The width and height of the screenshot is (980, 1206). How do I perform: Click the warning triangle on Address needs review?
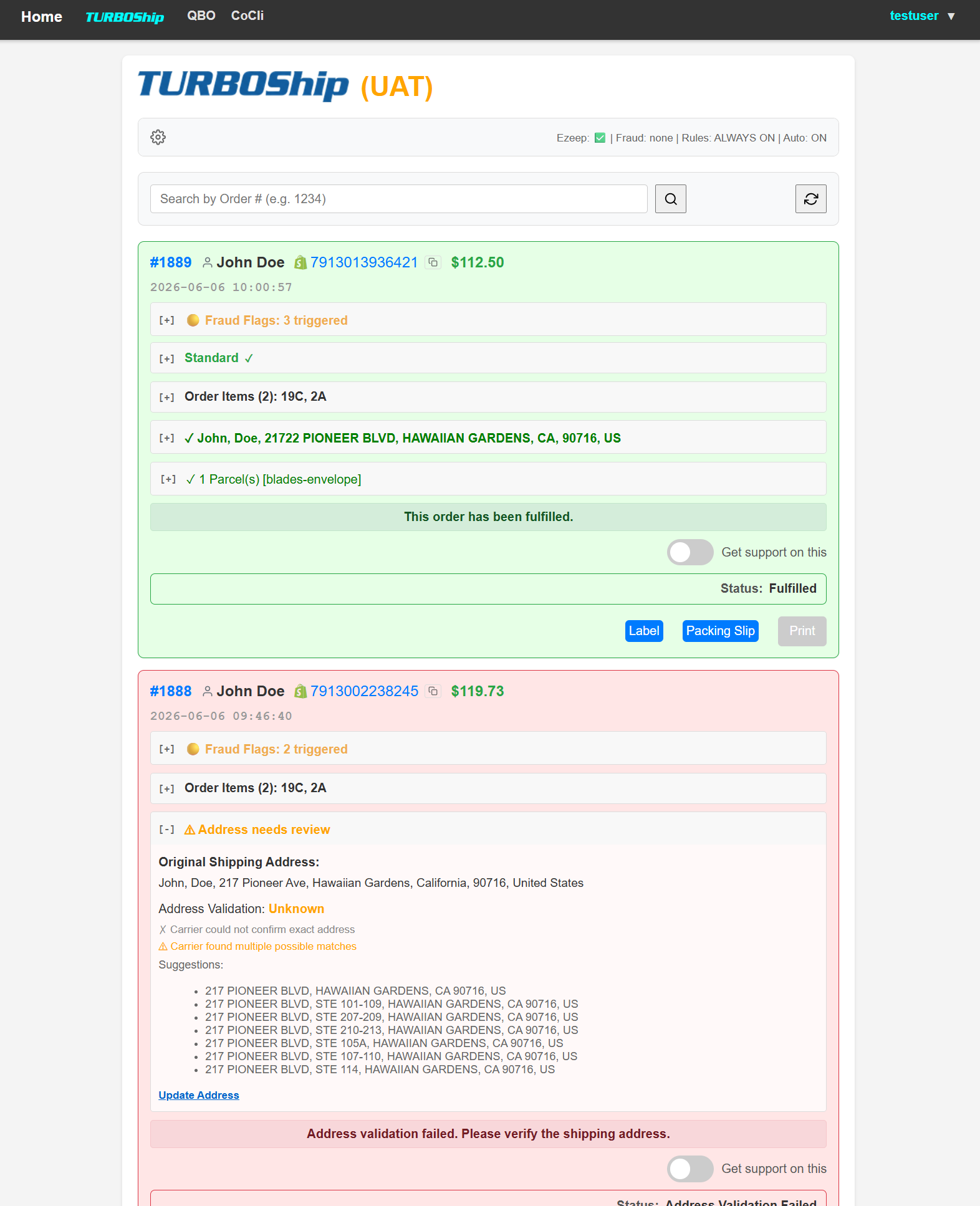pos(190,830)
